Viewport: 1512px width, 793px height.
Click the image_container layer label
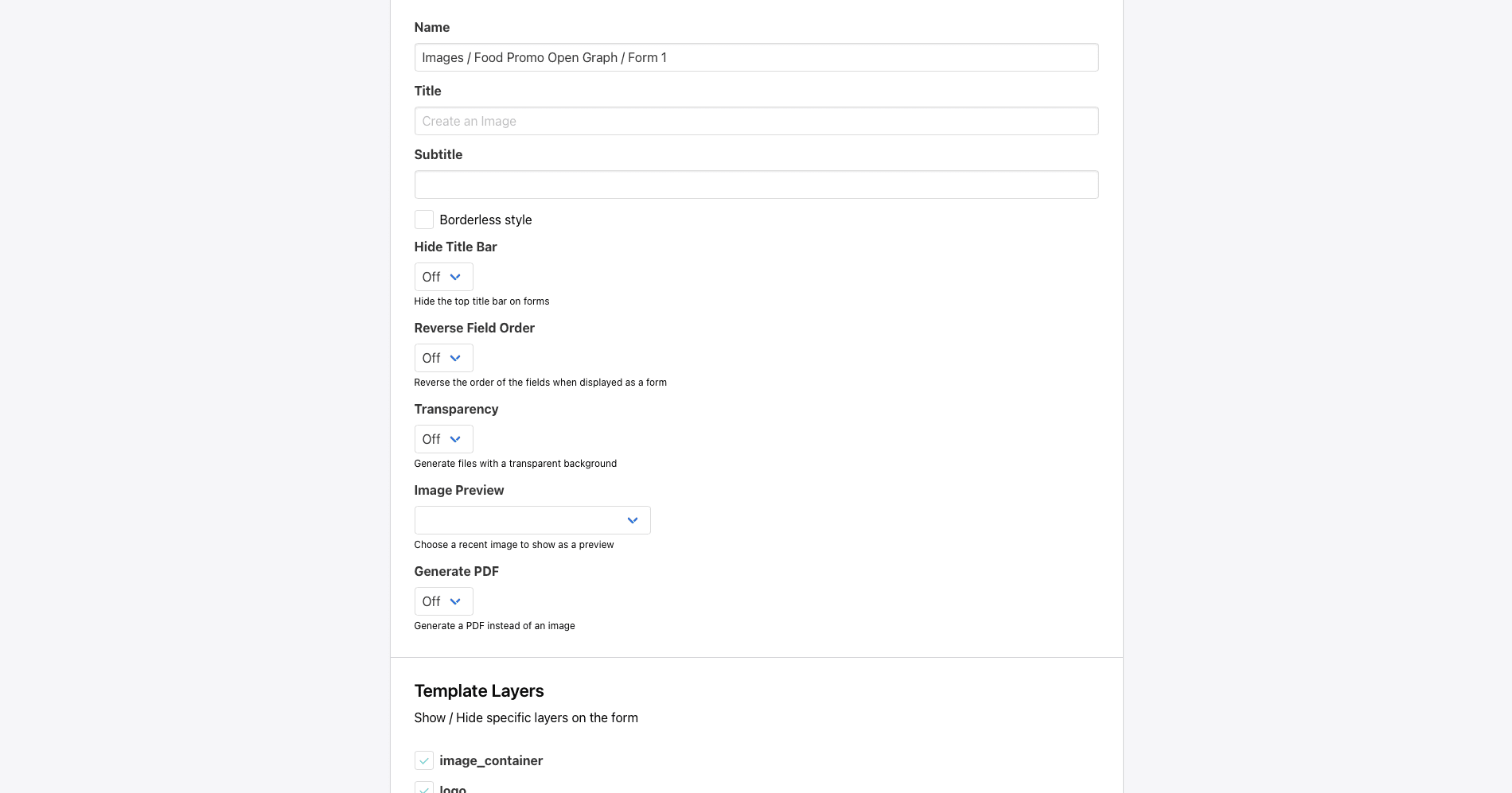click(491, 760)
